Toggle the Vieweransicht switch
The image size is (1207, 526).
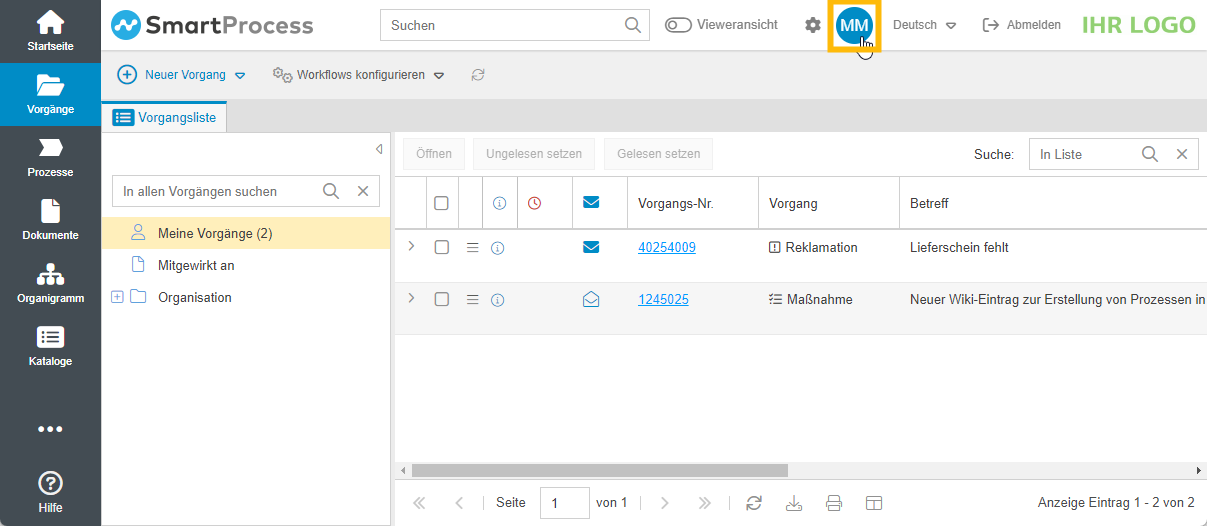pos(678,25)
